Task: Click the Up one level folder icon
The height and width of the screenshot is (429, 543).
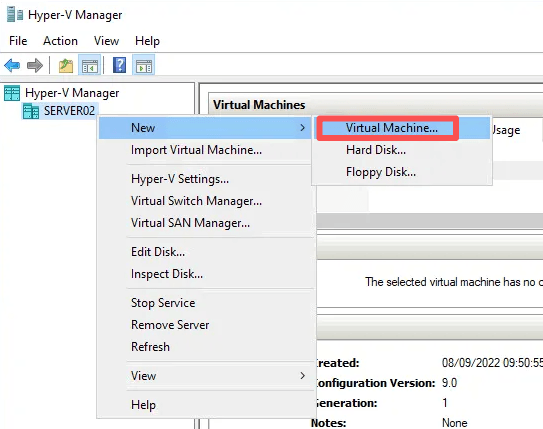Action: coord(65,65)
